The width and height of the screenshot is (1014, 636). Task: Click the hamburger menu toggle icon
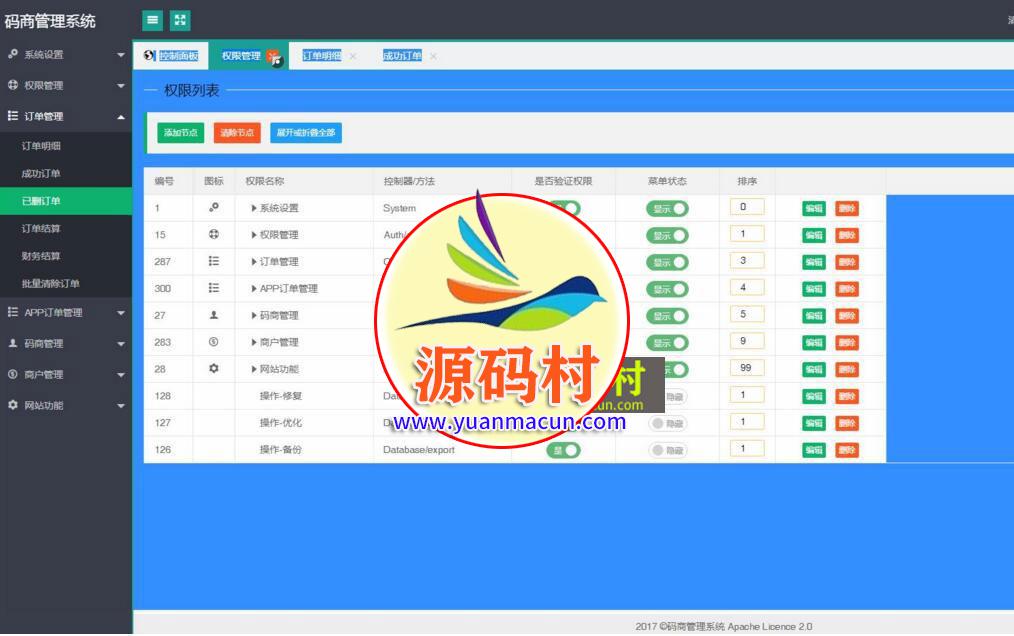[152, 20]
